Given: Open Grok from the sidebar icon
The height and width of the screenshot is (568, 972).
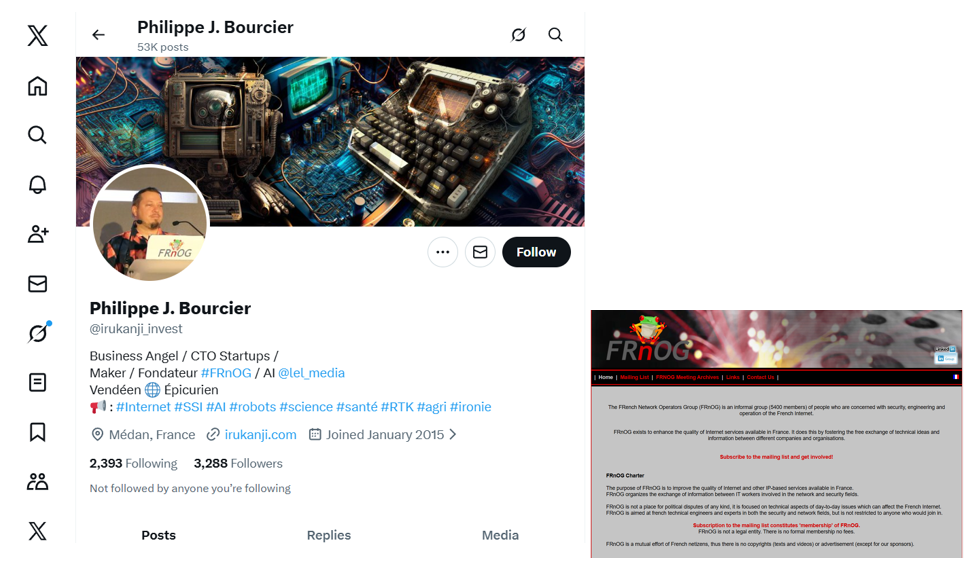Looking at the screenshot, I should [38, 333].
